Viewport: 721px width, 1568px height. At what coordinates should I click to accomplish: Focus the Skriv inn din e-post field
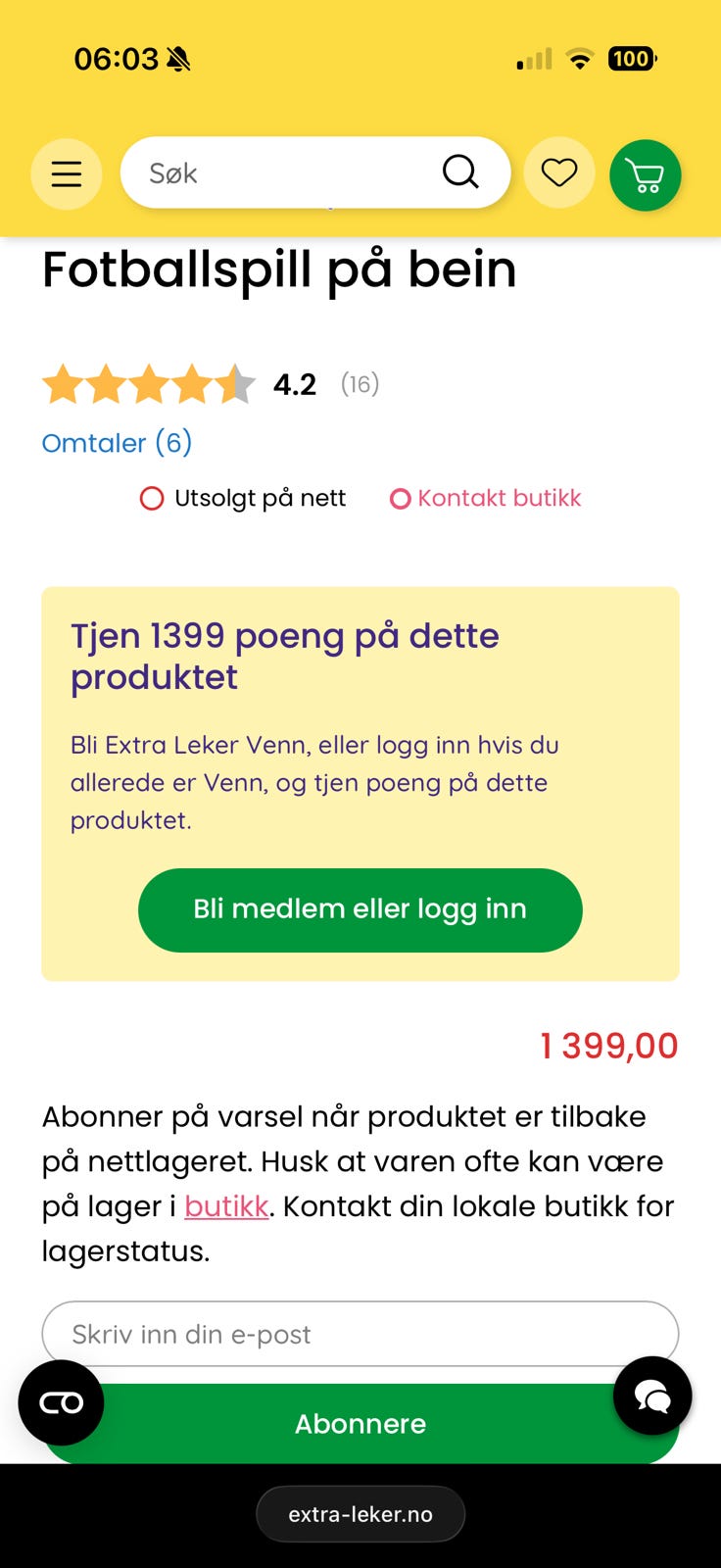click(x=360, y=1334)
